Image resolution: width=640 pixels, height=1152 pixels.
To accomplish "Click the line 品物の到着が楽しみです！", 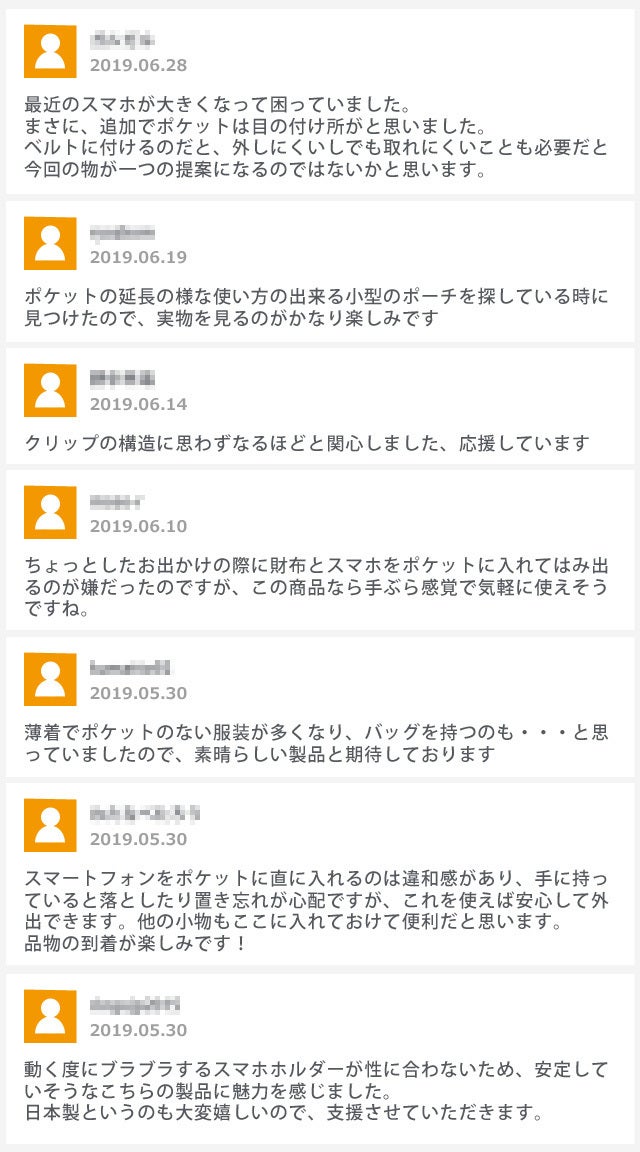I will (136, 943).
